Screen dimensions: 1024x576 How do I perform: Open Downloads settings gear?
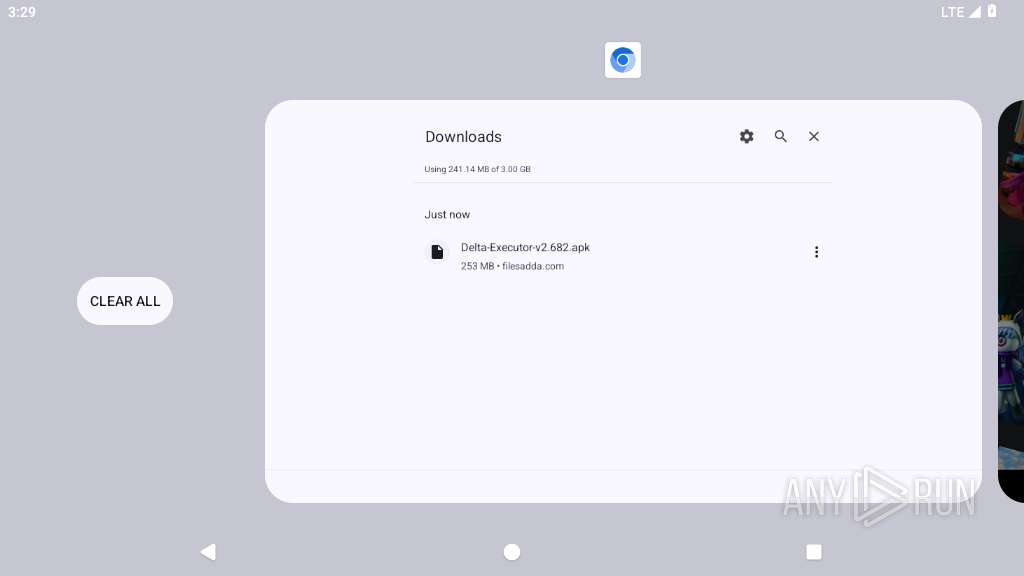point(746,136)
